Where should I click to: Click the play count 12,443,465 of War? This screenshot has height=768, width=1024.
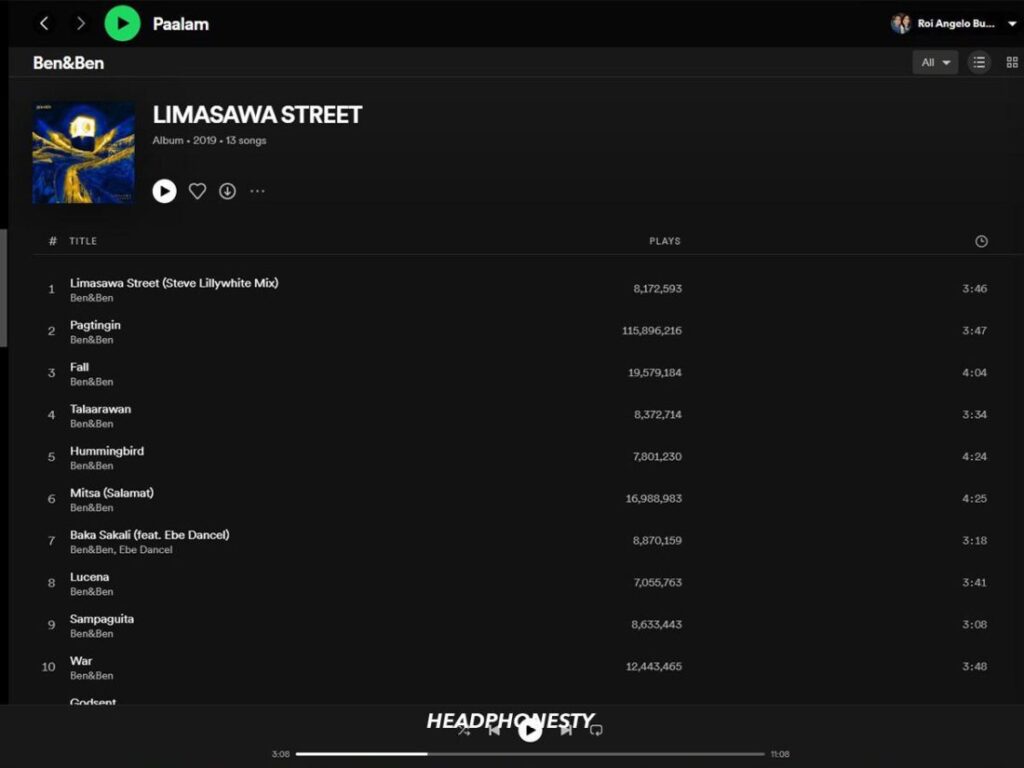[x=654, y=666]
